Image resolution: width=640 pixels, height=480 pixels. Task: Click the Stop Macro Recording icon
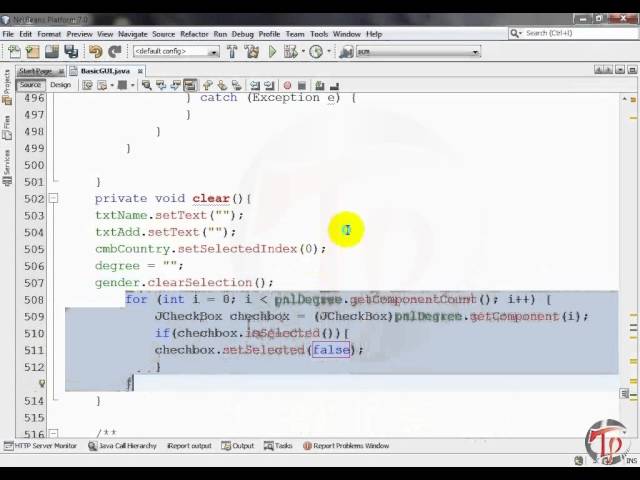(302, 85)
